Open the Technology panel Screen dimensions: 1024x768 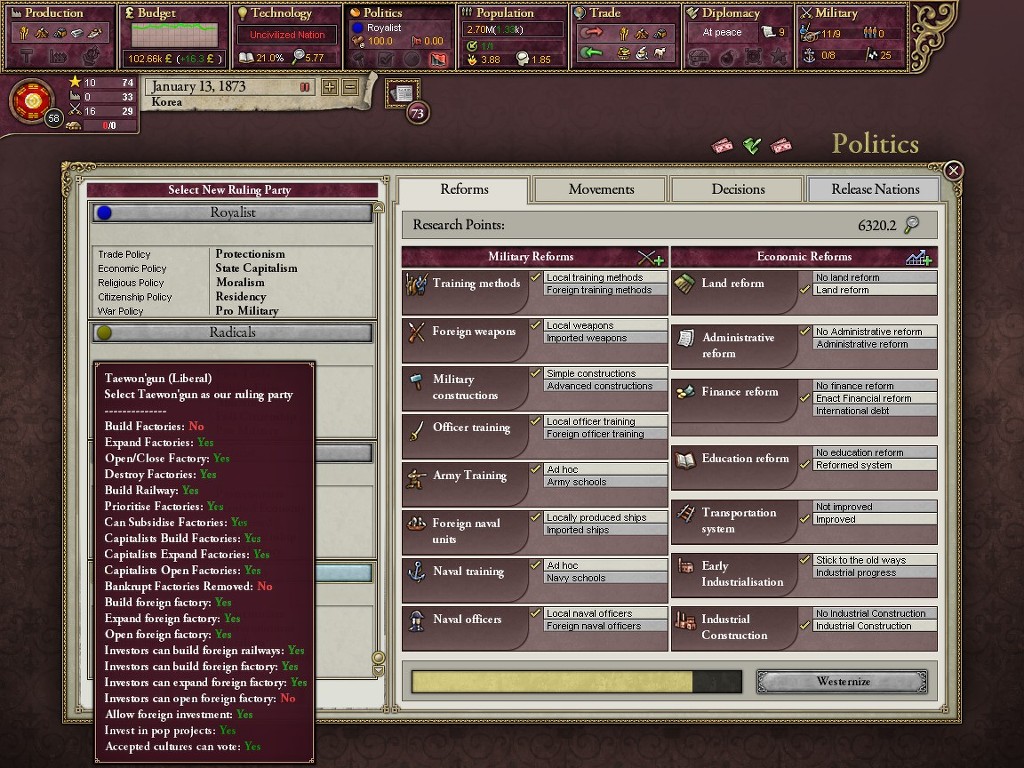click(286, 37)
